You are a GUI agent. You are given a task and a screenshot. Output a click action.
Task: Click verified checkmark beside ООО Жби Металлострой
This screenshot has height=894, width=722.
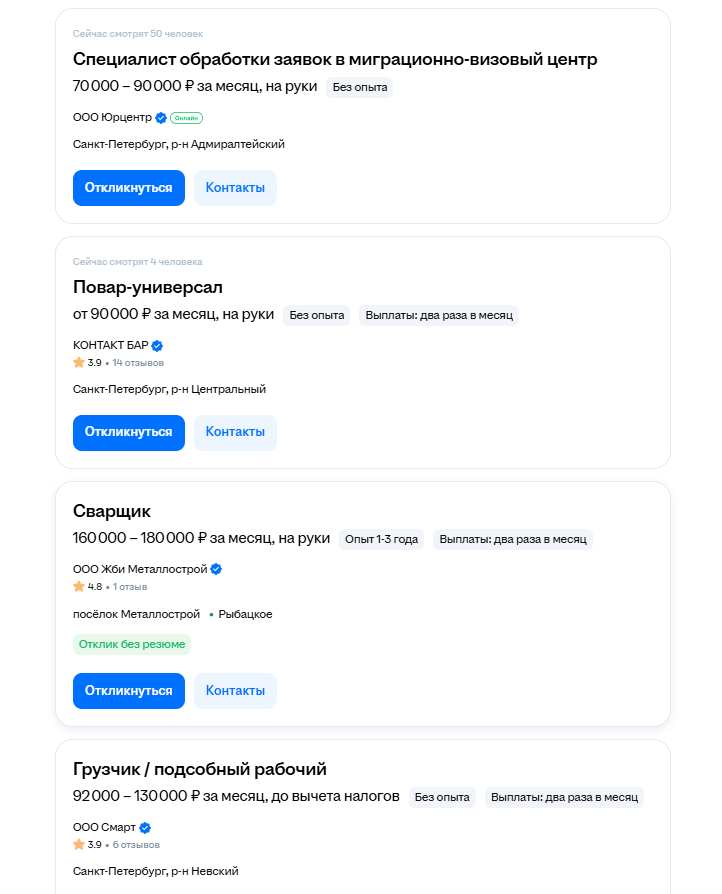pyautogui.click(x=216, y=569)
